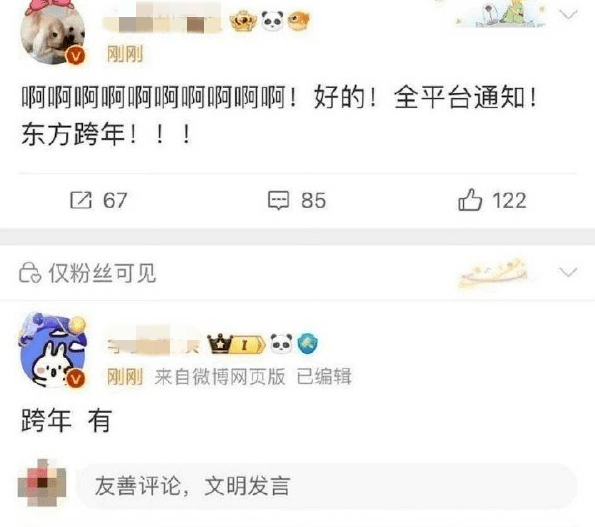Click the blue shield badge on second post
This screenshot has width=595, height=527.
click(307, 344)
